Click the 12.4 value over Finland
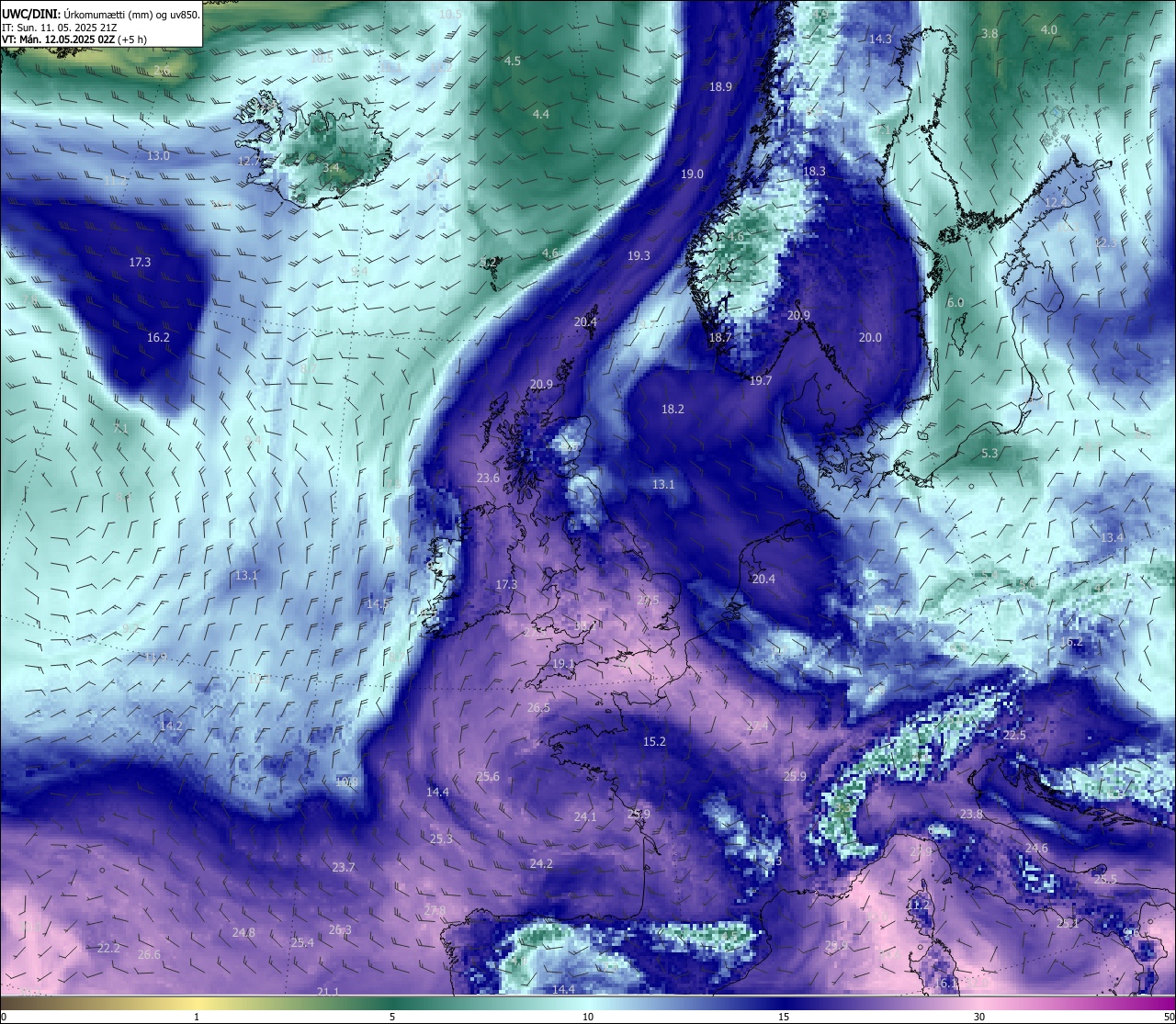The image size is (1176, 1024). click(1056, 203)
